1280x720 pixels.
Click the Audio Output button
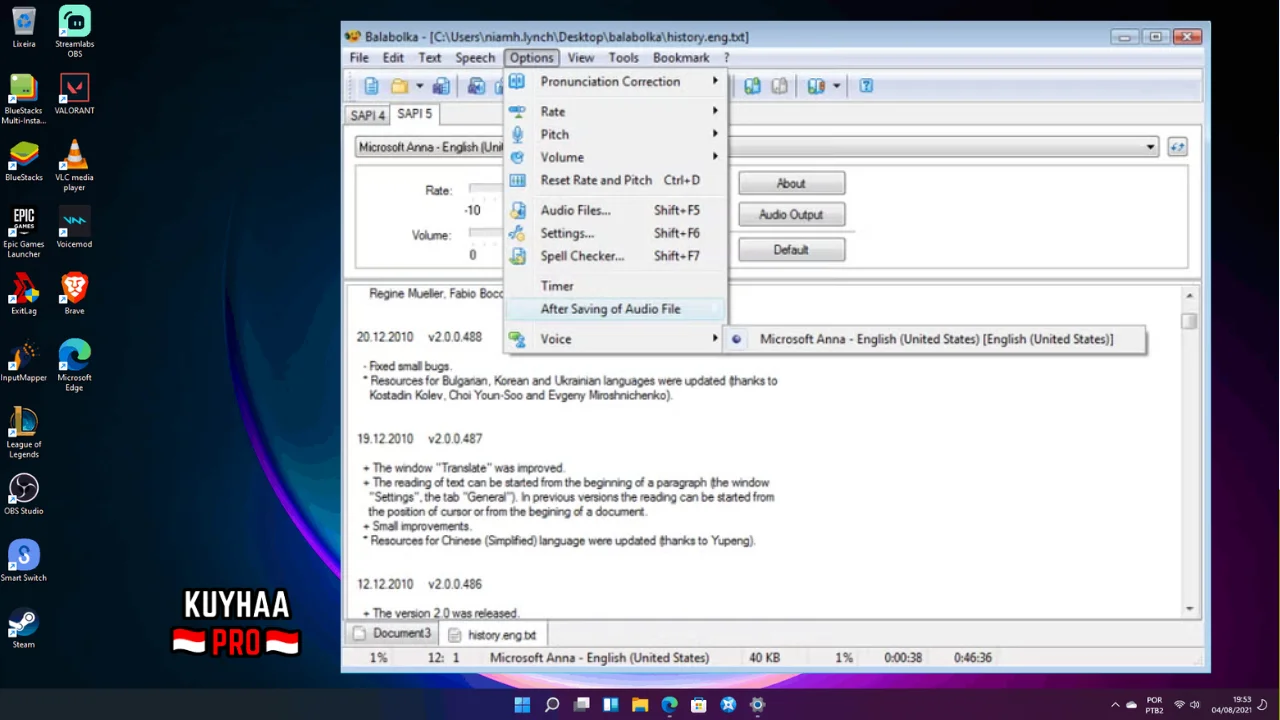point(791,214)
